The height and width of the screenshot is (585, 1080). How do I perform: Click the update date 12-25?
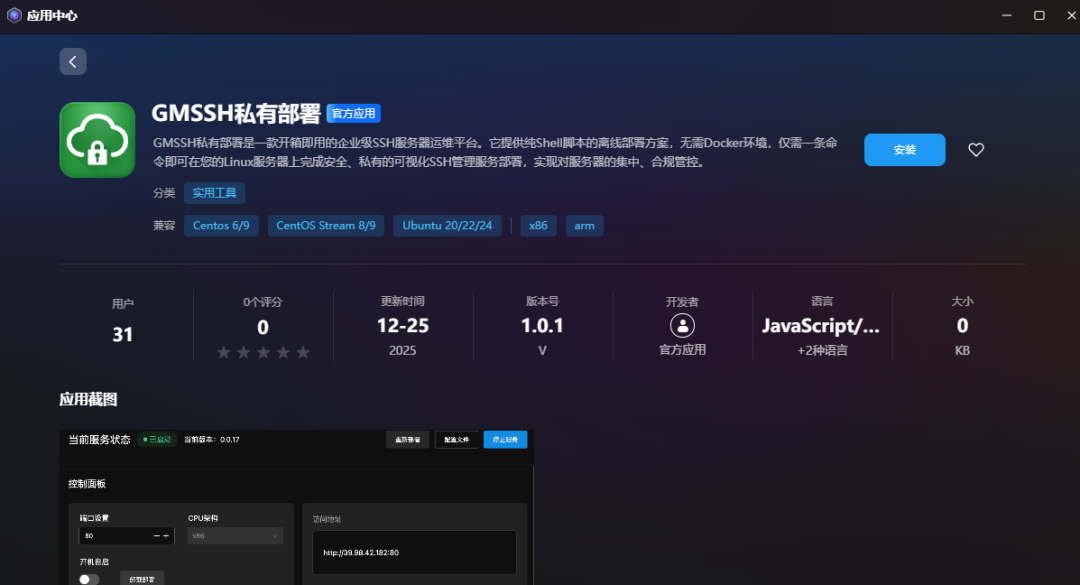[402, 325]
